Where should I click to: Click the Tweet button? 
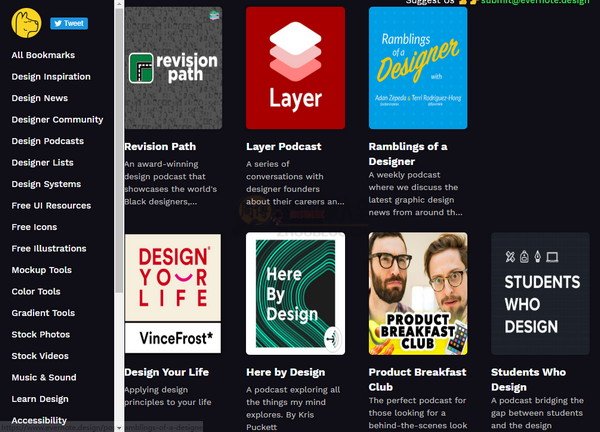click(x=69, y=23)
